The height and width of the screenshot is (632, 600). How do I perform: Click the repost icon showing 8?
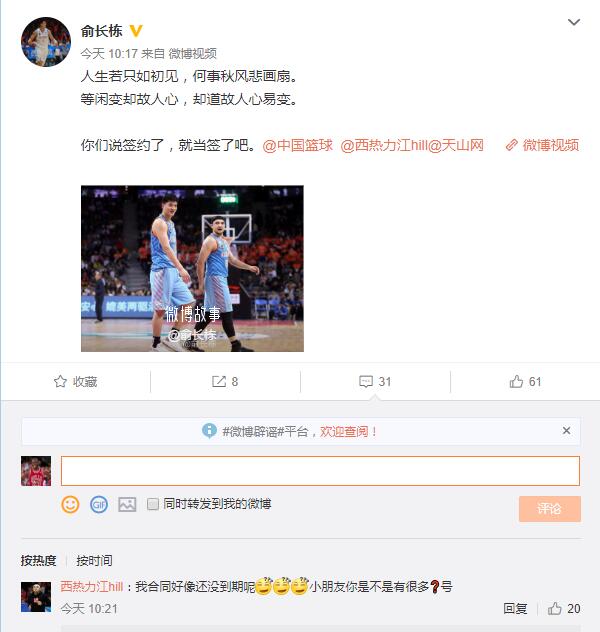[219, 381]
